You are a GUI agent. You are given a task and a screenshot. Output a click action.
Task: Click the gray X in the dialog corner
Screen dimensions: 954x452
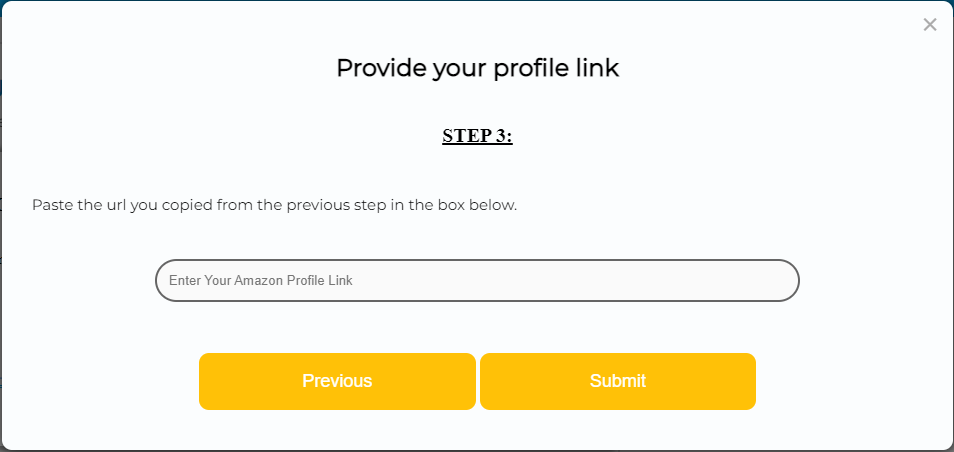[930, 25]
